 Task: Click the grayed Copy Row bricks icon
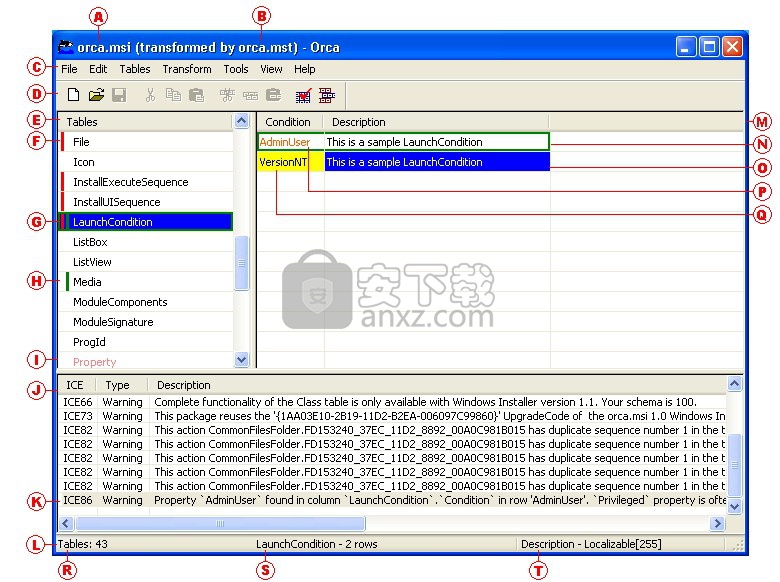coord(250,95)
